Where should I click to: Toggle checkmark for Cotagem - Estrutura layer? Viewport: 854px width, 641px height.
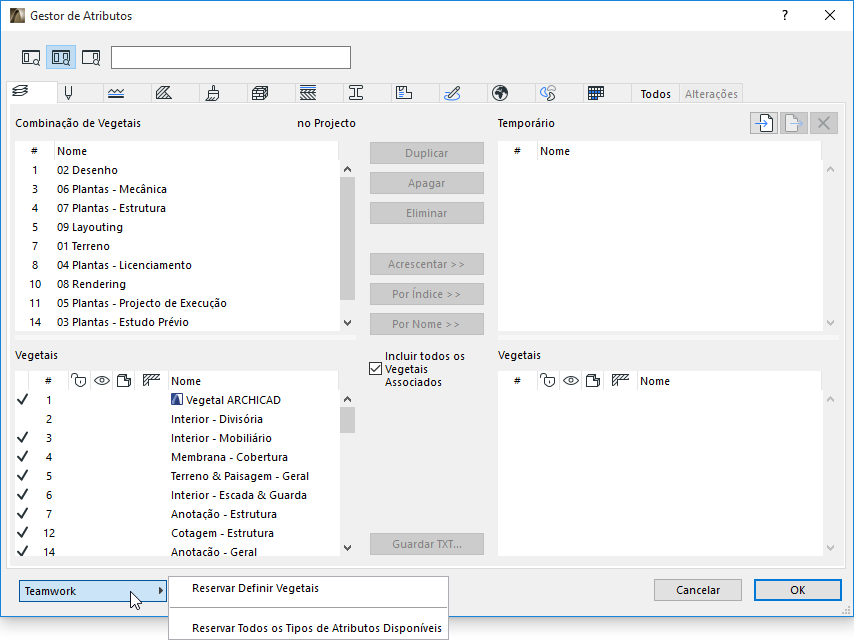[x=22, y=533]
